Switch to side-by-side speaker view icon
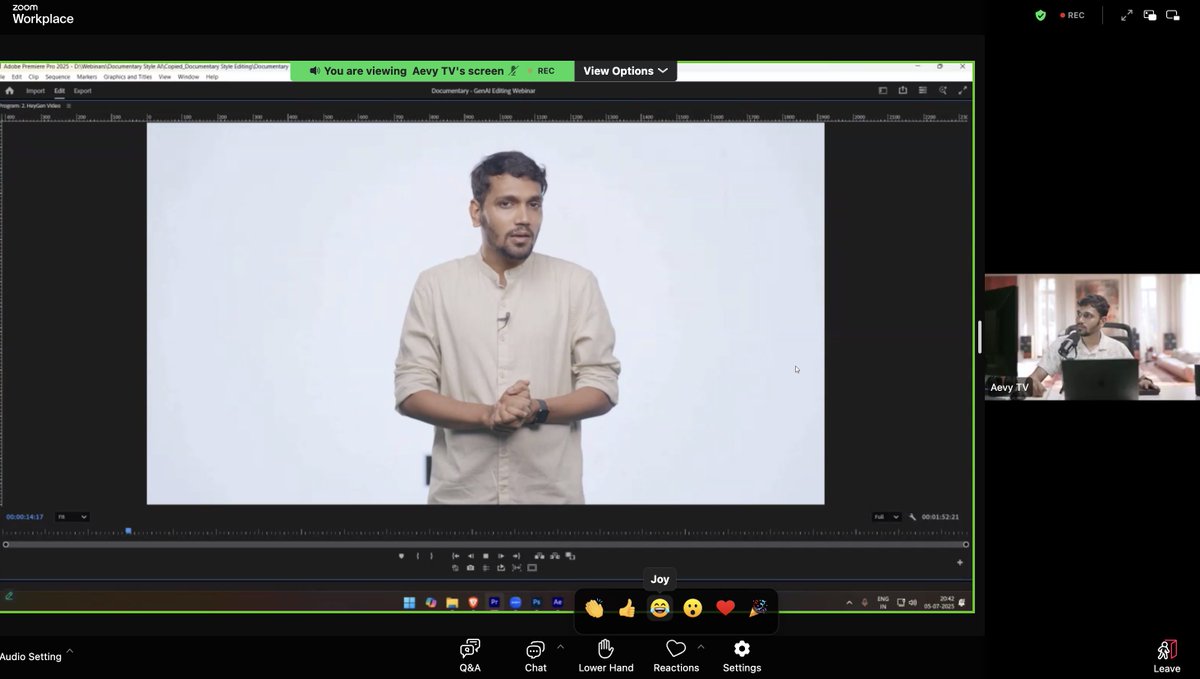This screenshot has height=679, width=1200. point(1150,15)
